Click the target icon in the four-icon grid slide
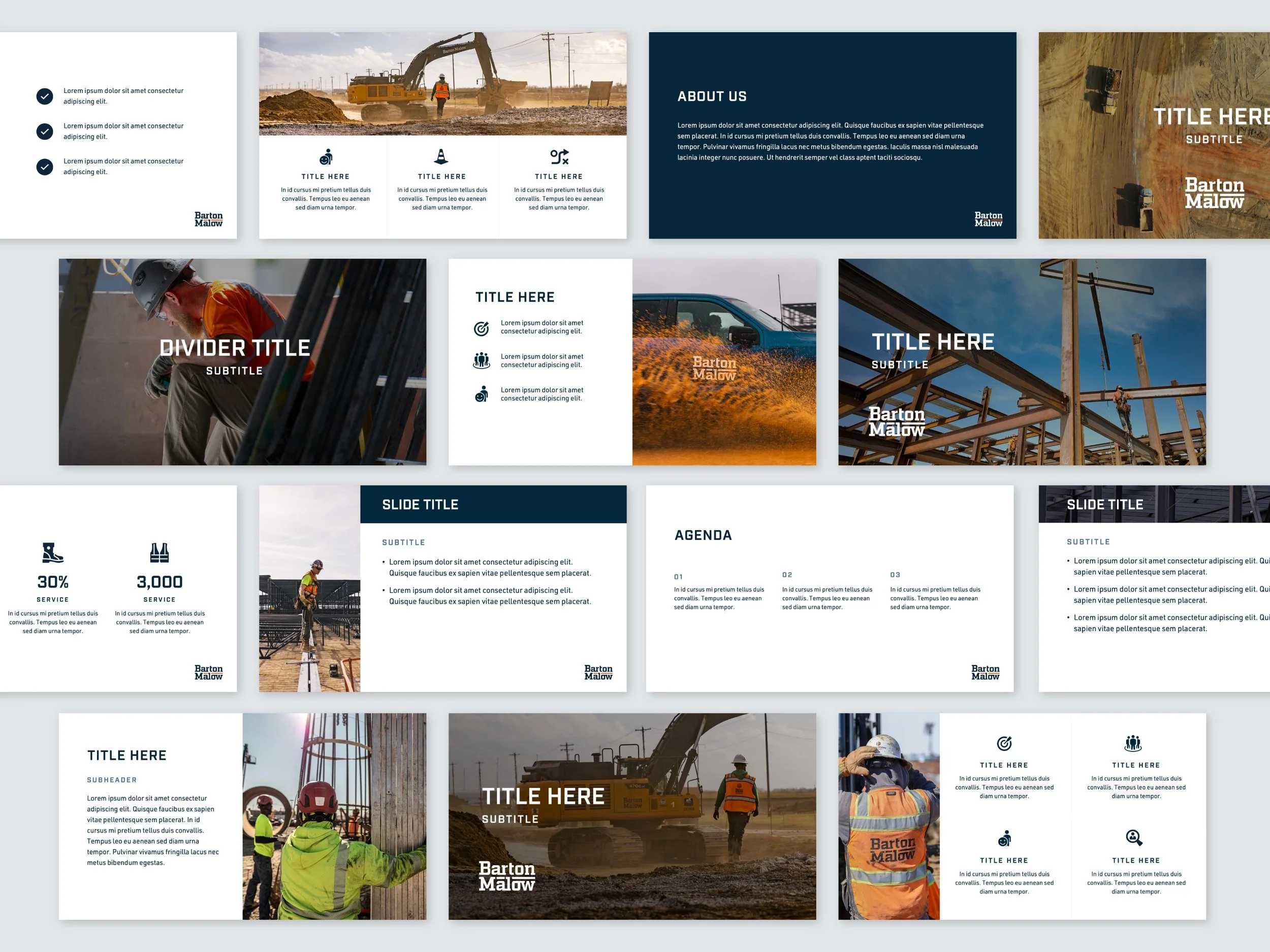This screenshot has width=1270, height=952. tap(1004, 743)
